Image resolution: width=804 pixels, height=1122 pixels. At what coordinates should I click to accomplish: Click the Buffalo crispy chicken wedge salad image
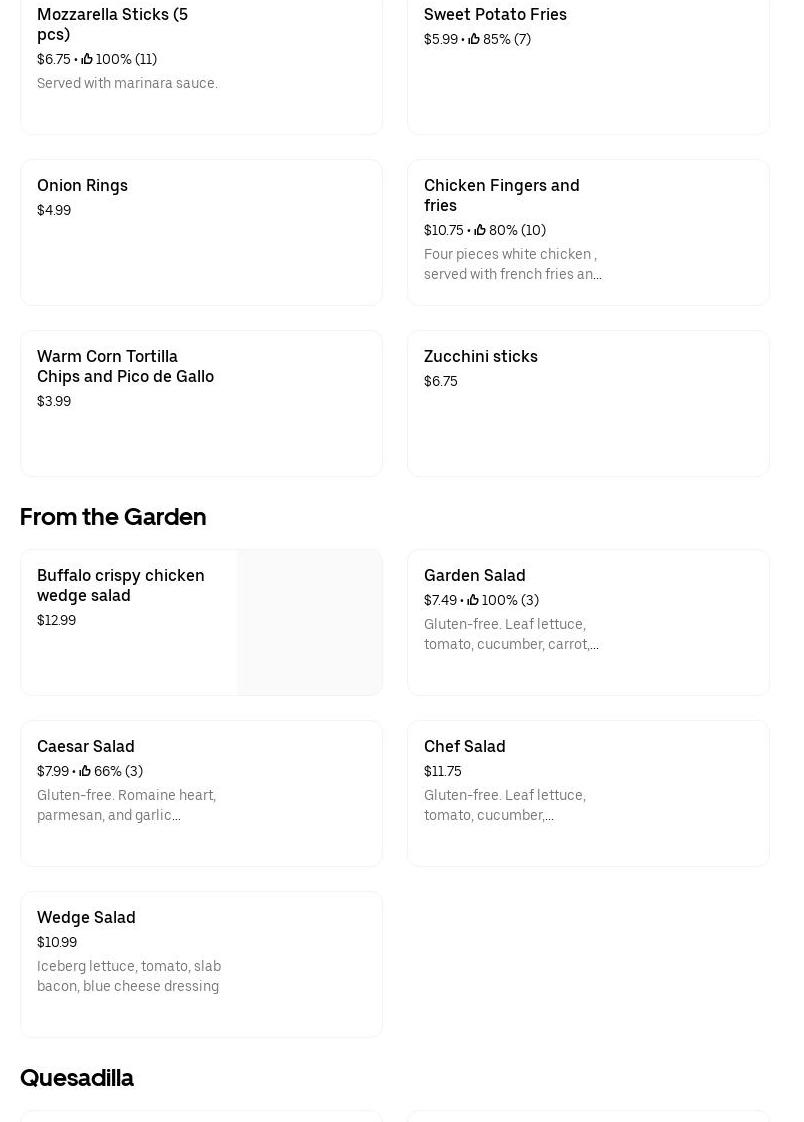click(310, 622)
